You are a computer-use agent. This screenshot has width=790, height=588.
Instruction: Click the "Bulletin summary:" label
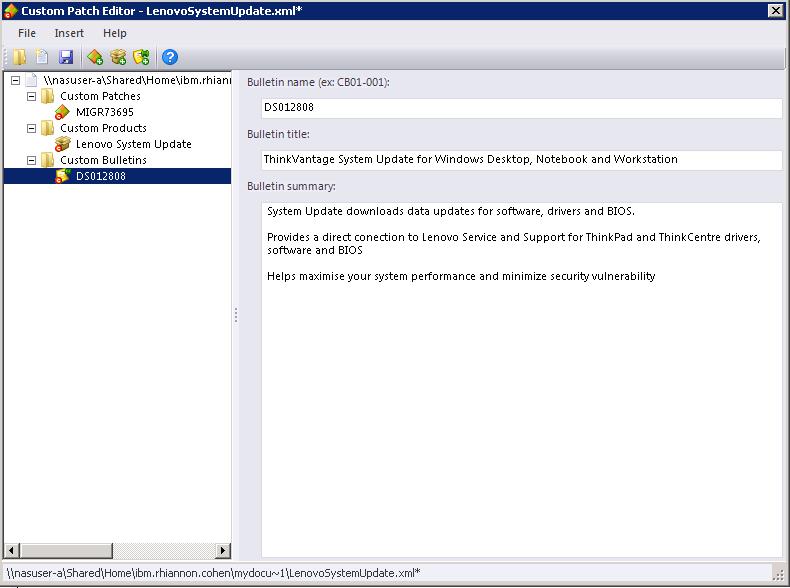click(x=291, y=186)
